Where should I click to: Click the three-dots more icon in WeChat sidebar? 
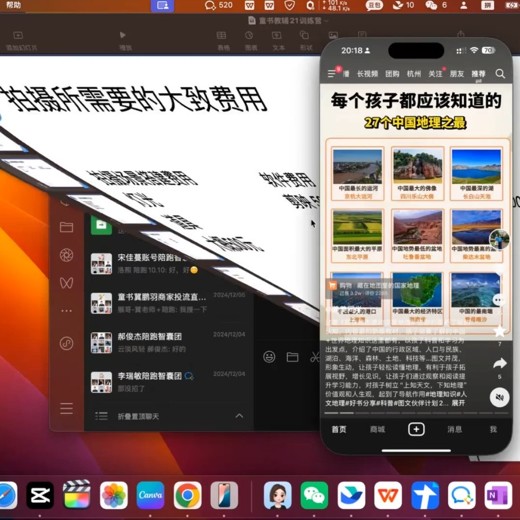point(66,311)
